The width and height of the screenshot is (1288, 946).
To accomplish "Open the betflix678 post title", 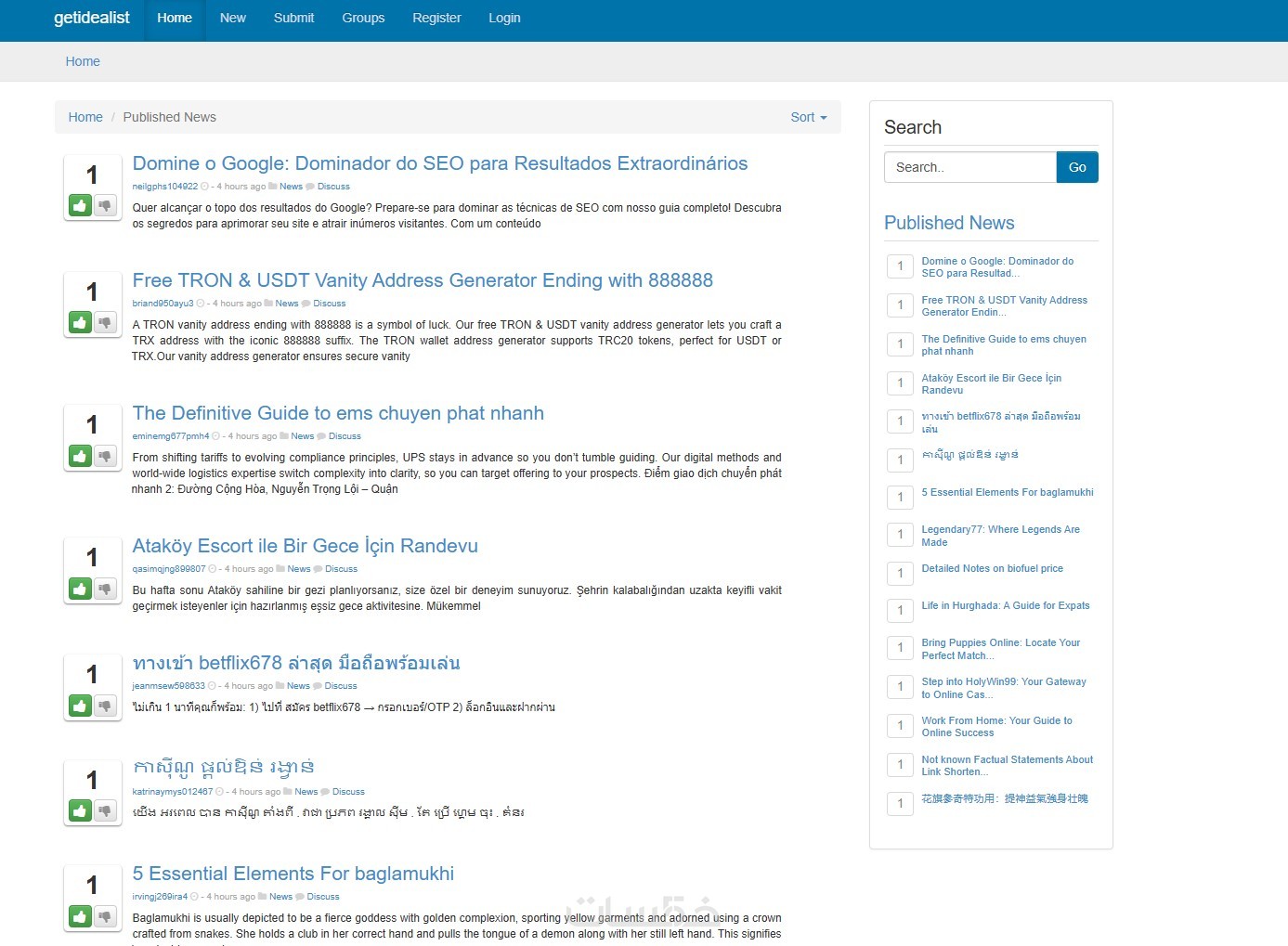I will click(296, 663).
